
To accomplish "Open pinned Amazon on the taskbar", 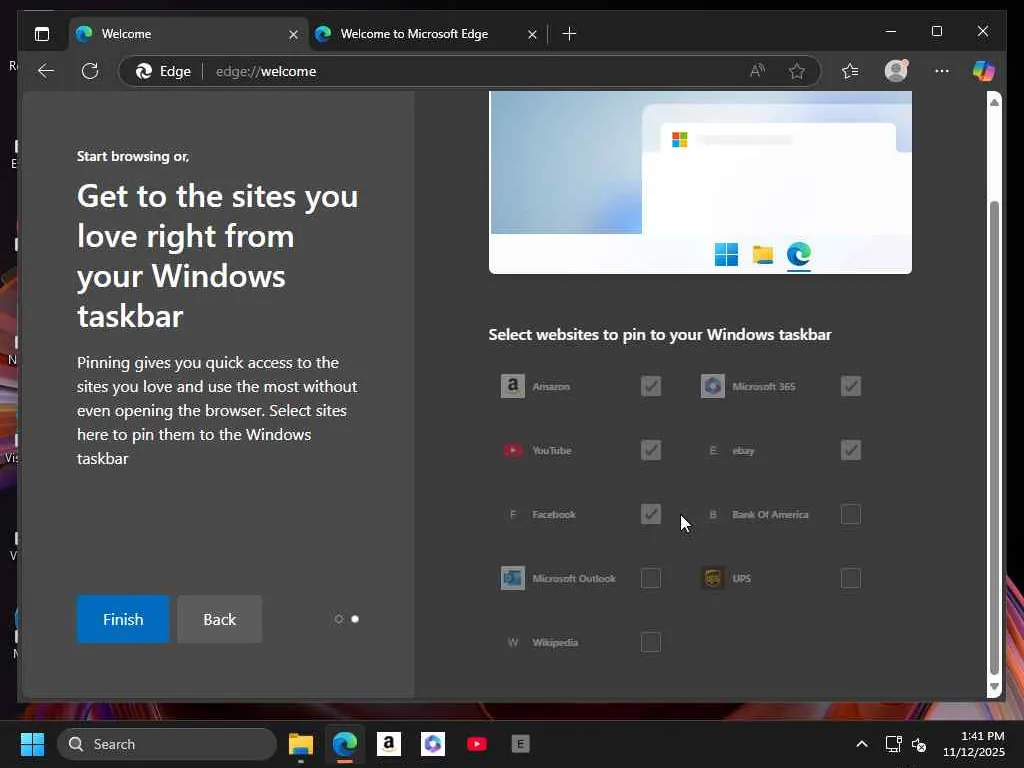I will [389, 743].
